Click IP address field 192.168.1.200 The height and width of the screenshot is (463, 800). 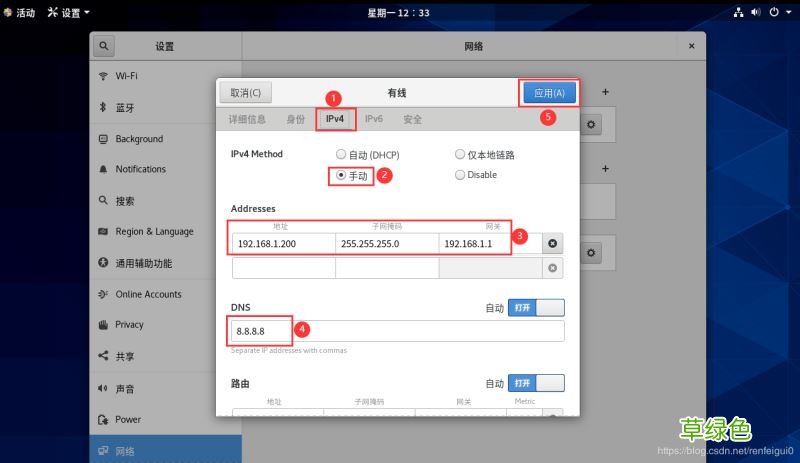[284, 243]
